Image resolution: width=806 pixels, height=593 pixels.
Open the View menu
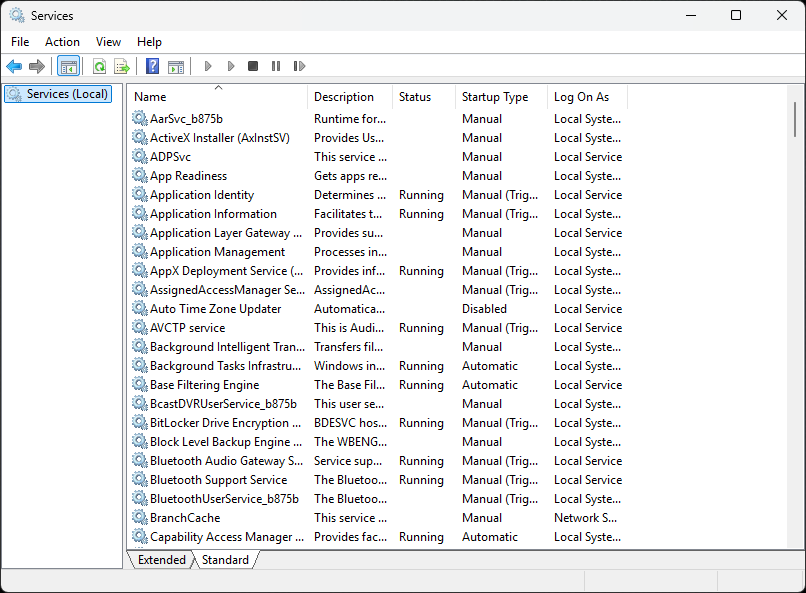pos(108,42)
